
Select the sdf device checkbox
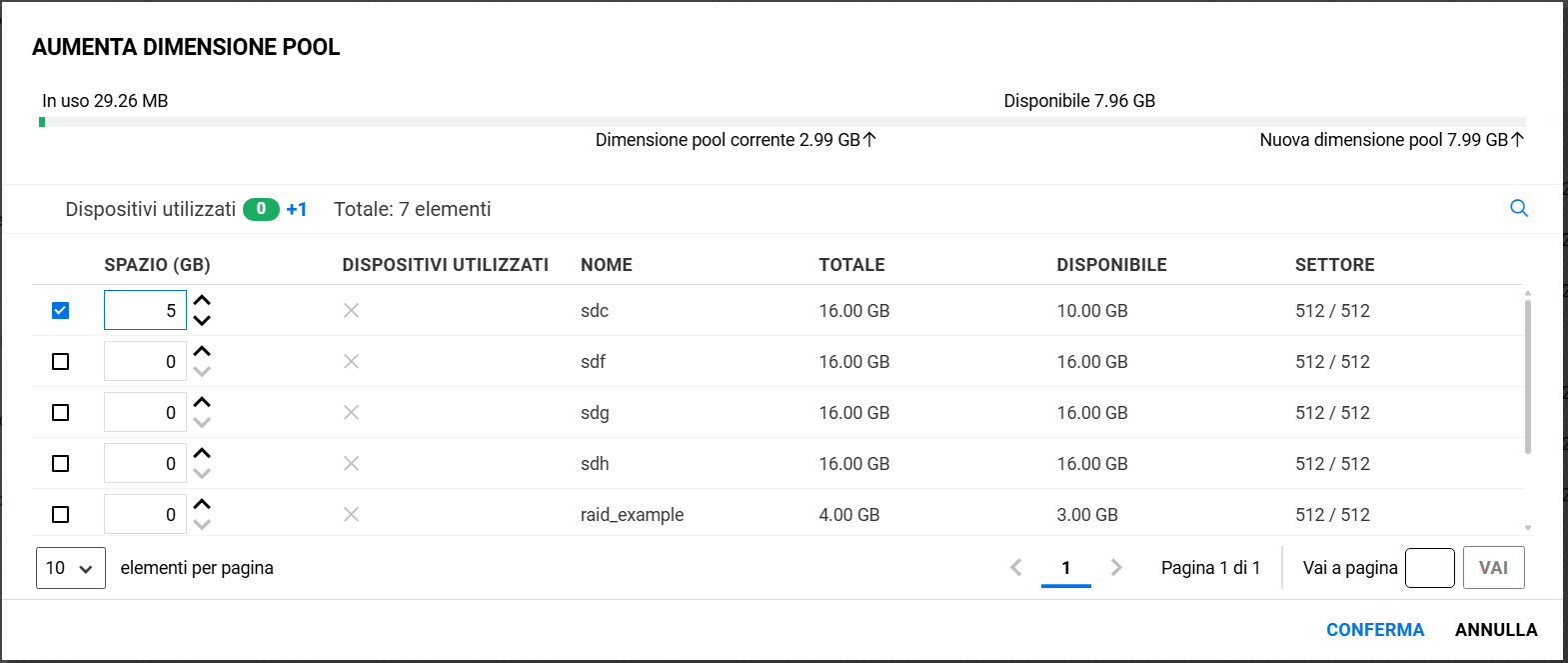point(61,361)
